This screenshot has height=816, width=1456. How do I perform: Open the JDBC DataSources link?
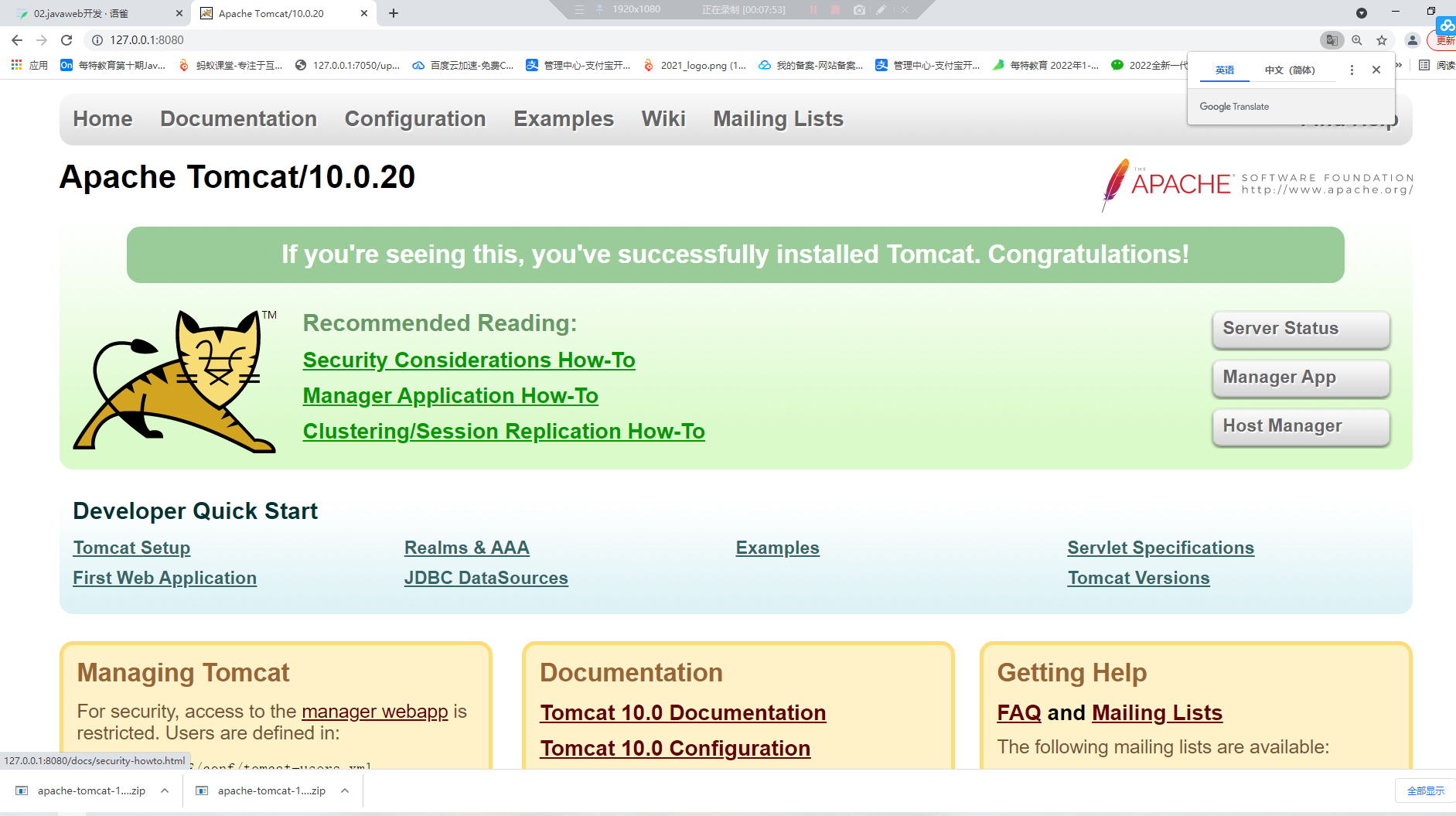point(486,579)
